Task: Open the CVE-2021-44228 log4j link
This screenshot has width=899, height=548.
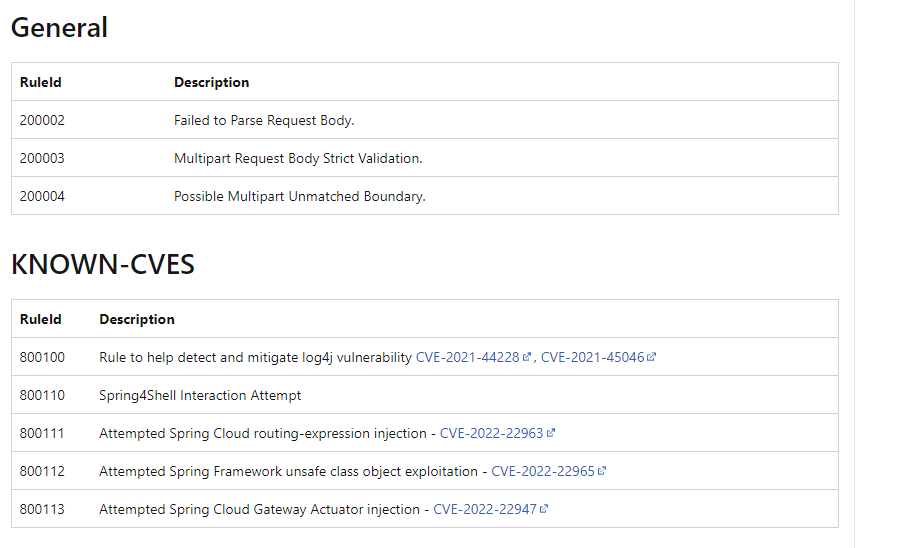Action: click(467, 358)
